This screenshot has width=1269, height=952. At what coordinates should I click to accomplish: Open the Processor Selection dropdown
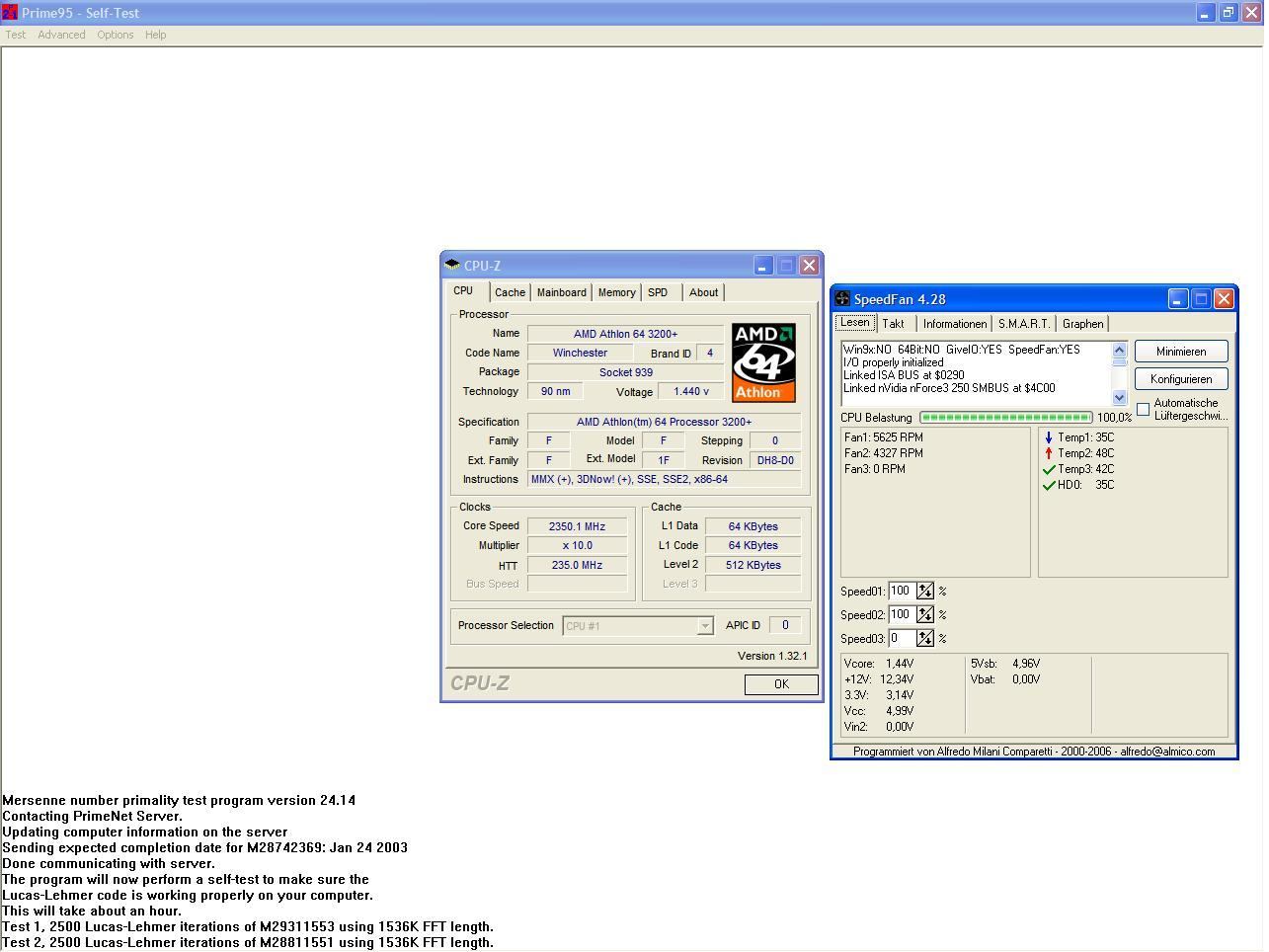click(x=704, y=626)
